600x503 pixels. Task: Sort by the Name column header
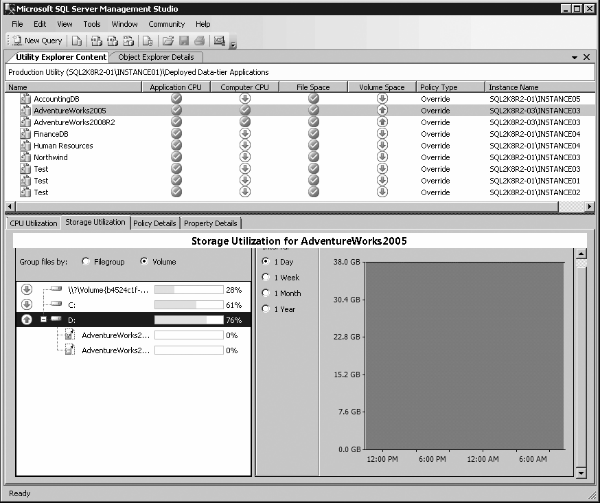(x=73, y=87)
